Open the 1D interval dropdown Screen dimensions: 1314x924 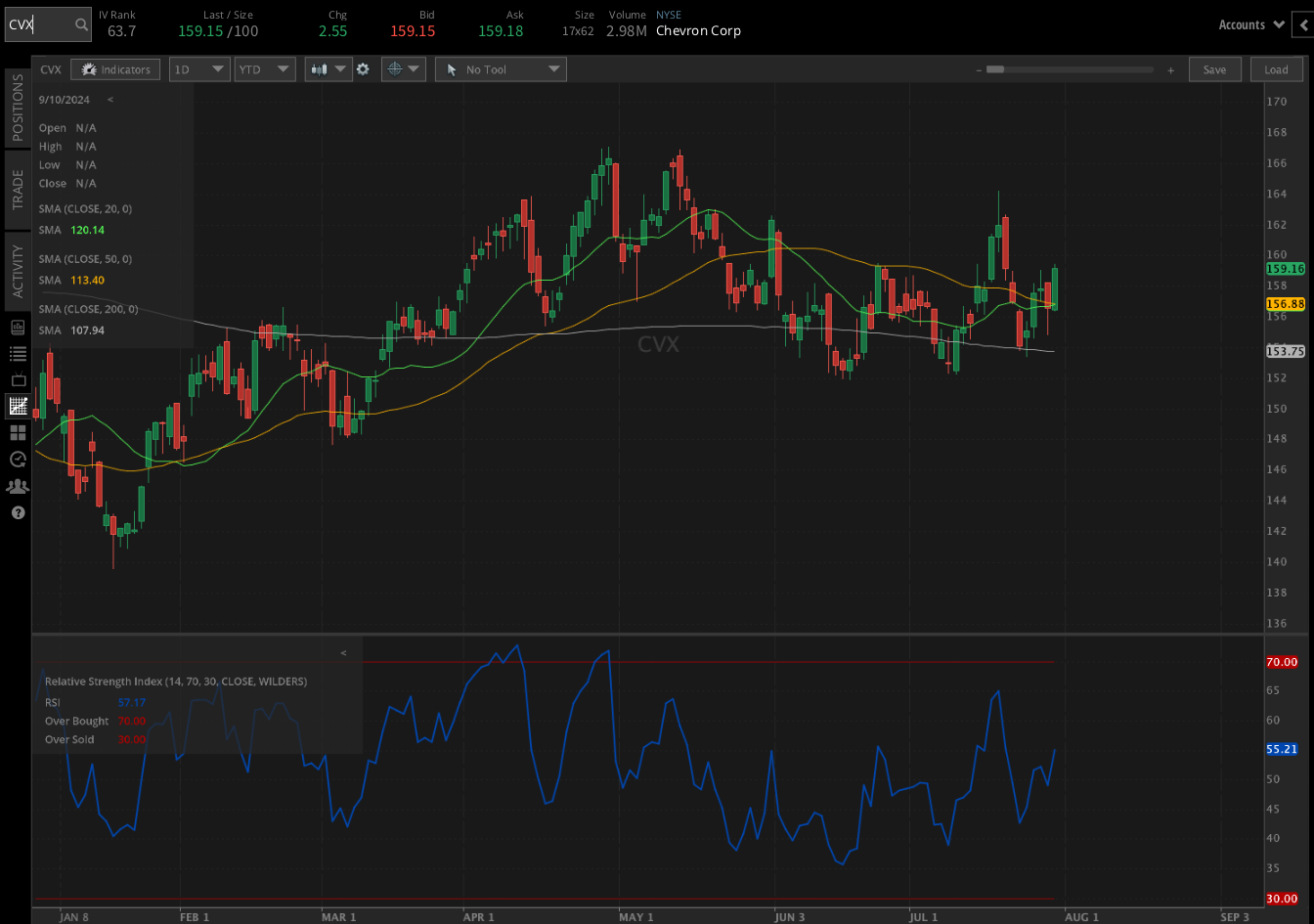199,69
